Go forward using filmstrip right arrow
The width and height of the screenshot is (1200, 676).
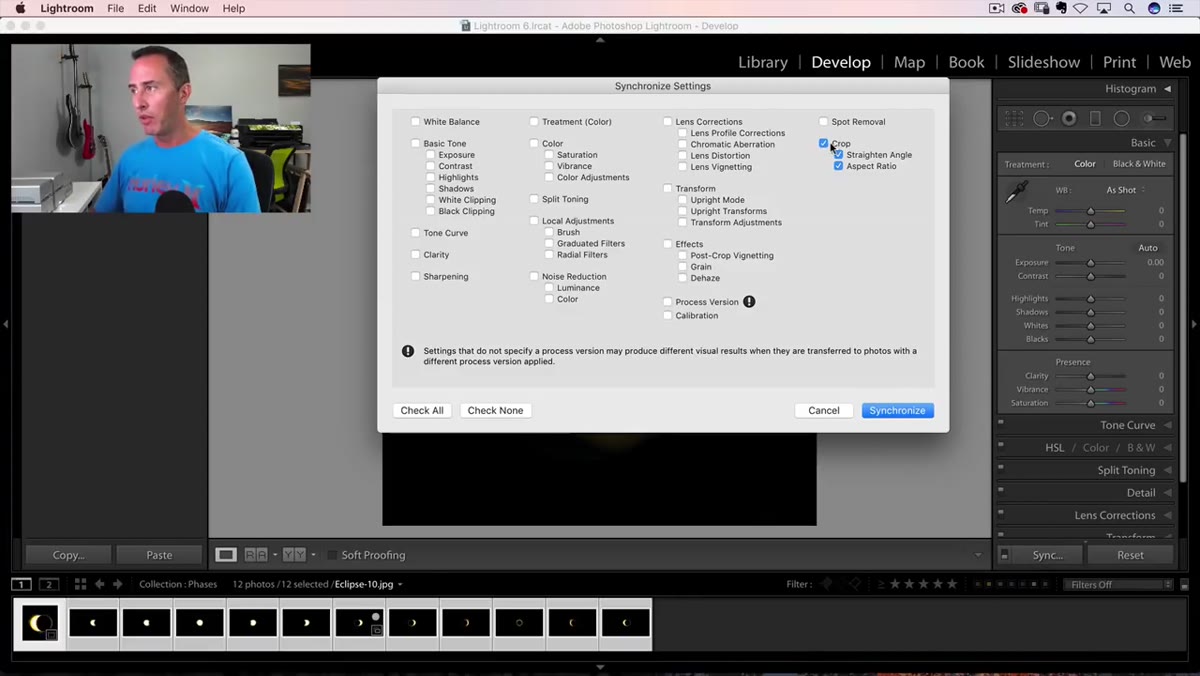click(x=117, y=584)
